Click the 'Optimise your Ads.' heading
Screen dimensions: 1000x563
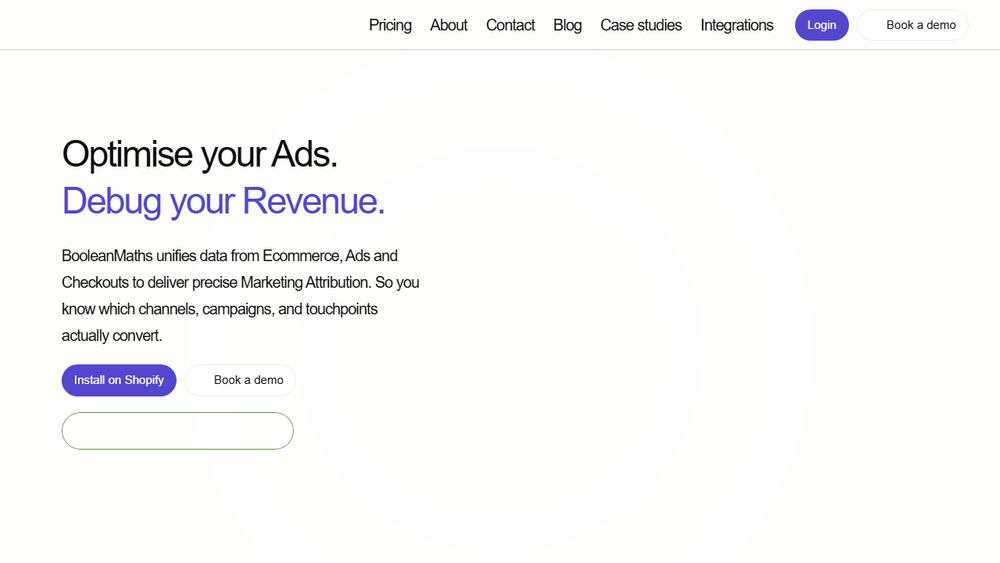click(200, 154)
